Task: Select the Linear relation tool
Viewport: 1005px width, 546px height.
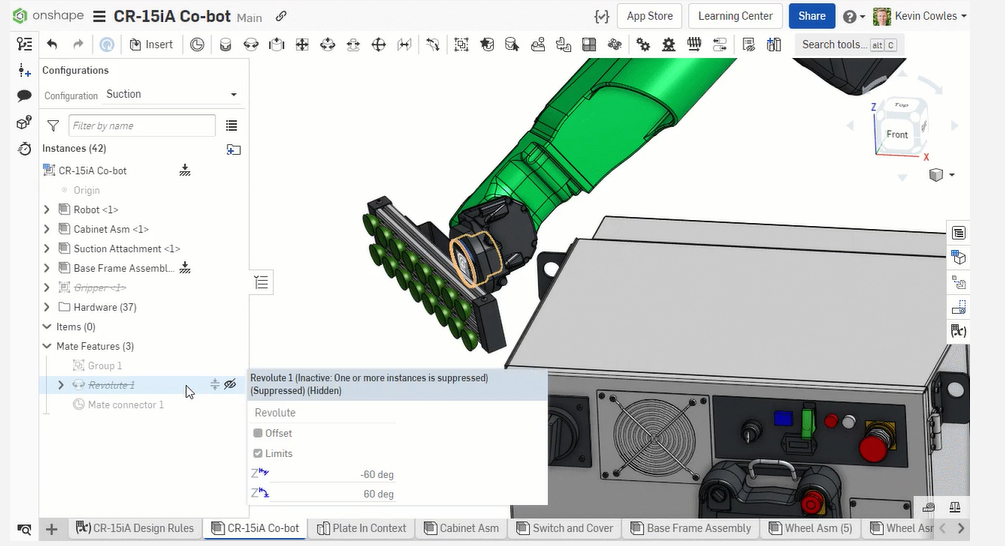Action: 720,44
